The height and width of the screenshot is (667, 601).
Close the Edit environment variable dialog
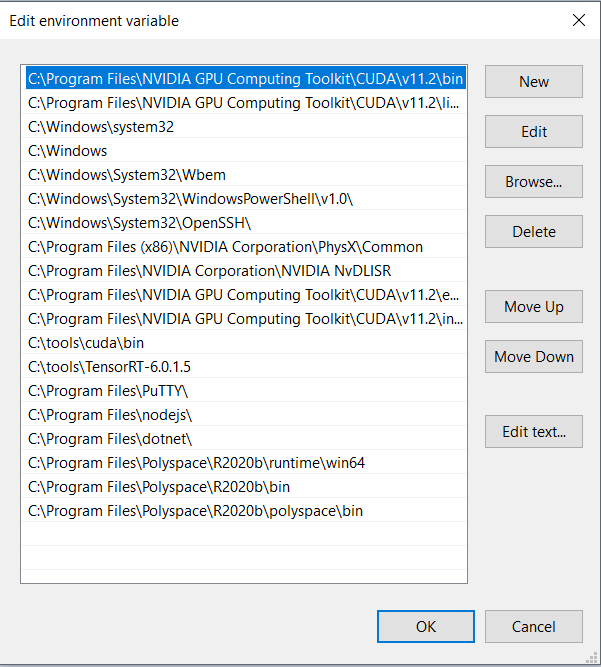pos(578,20)
